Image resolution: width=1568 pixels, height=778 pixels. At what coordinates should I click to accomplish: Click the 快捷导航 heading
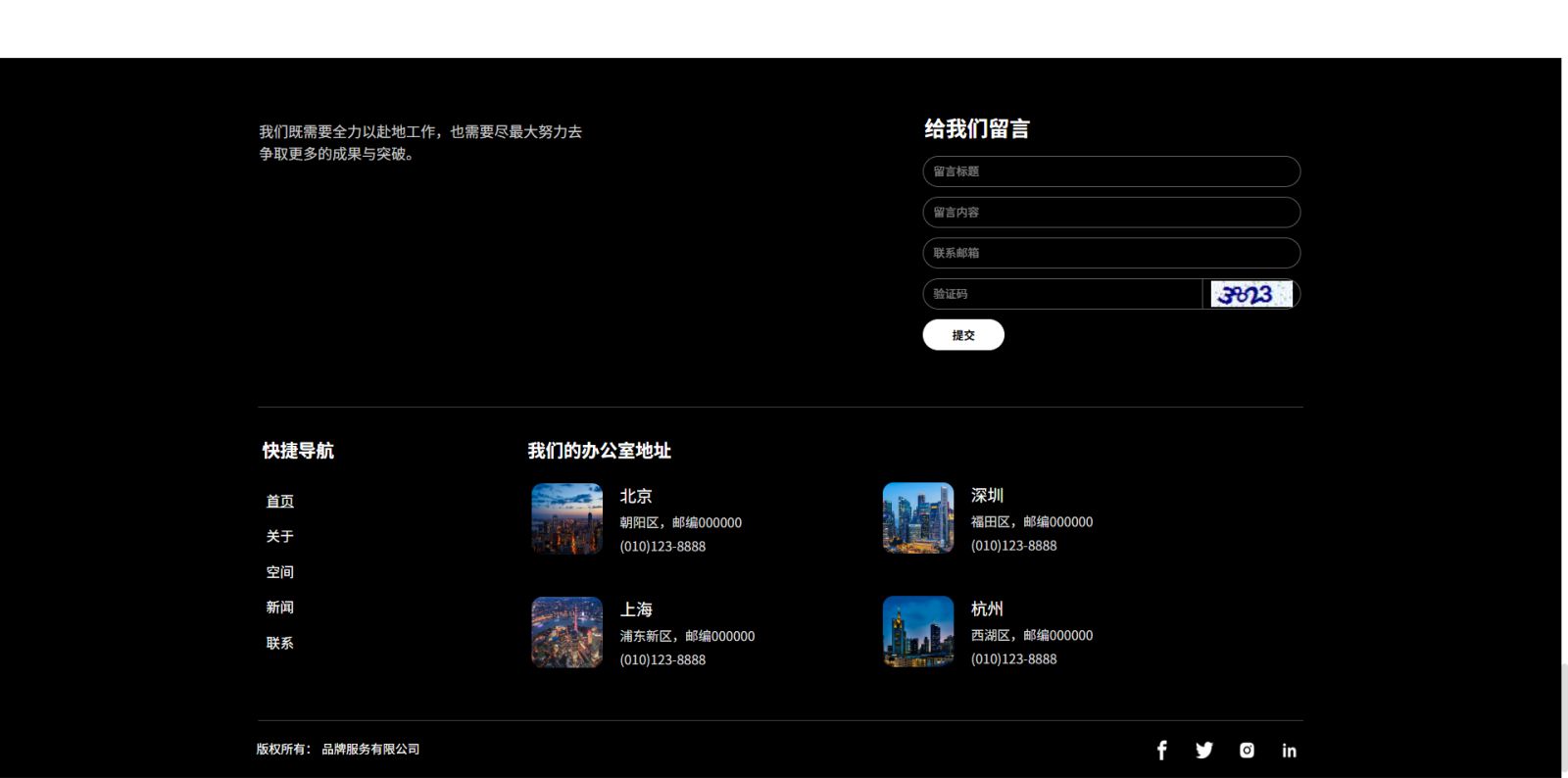click(298, 451)
